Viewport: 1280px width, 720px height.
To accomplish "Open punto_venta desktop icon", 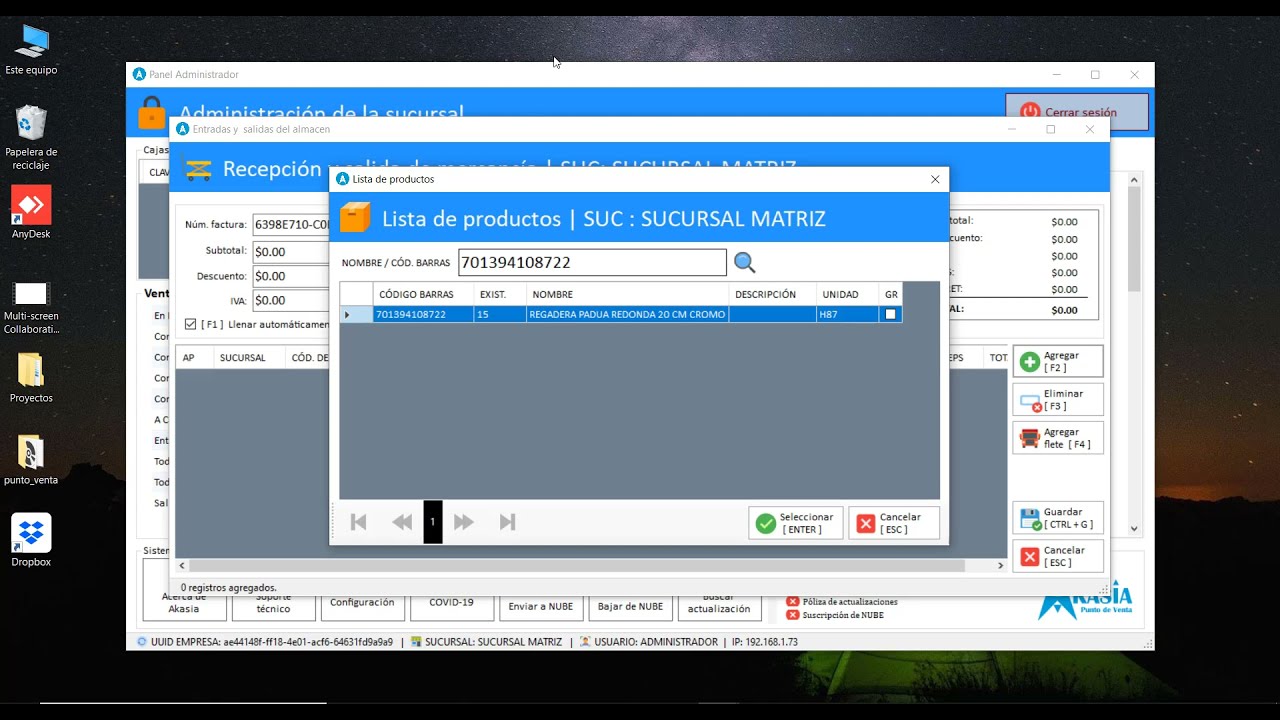I will (31, 460).
